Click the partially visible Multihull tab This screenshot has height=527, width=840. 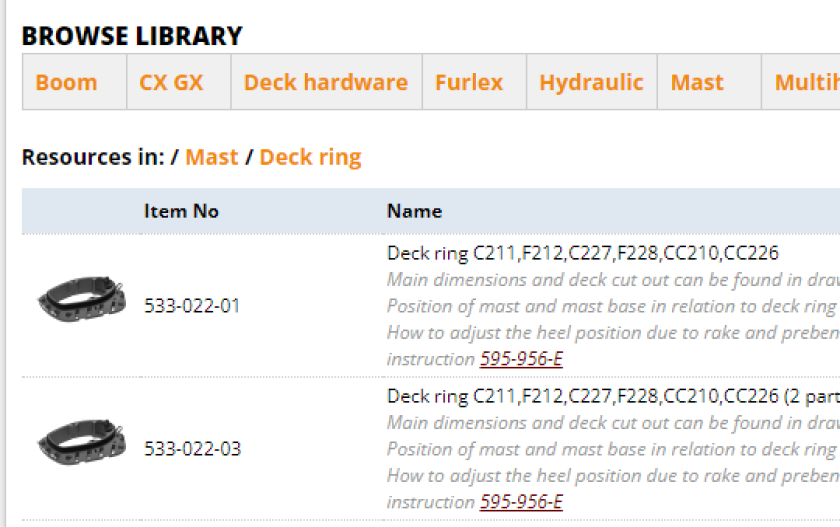pyautogui.click(x=801, y=82)
